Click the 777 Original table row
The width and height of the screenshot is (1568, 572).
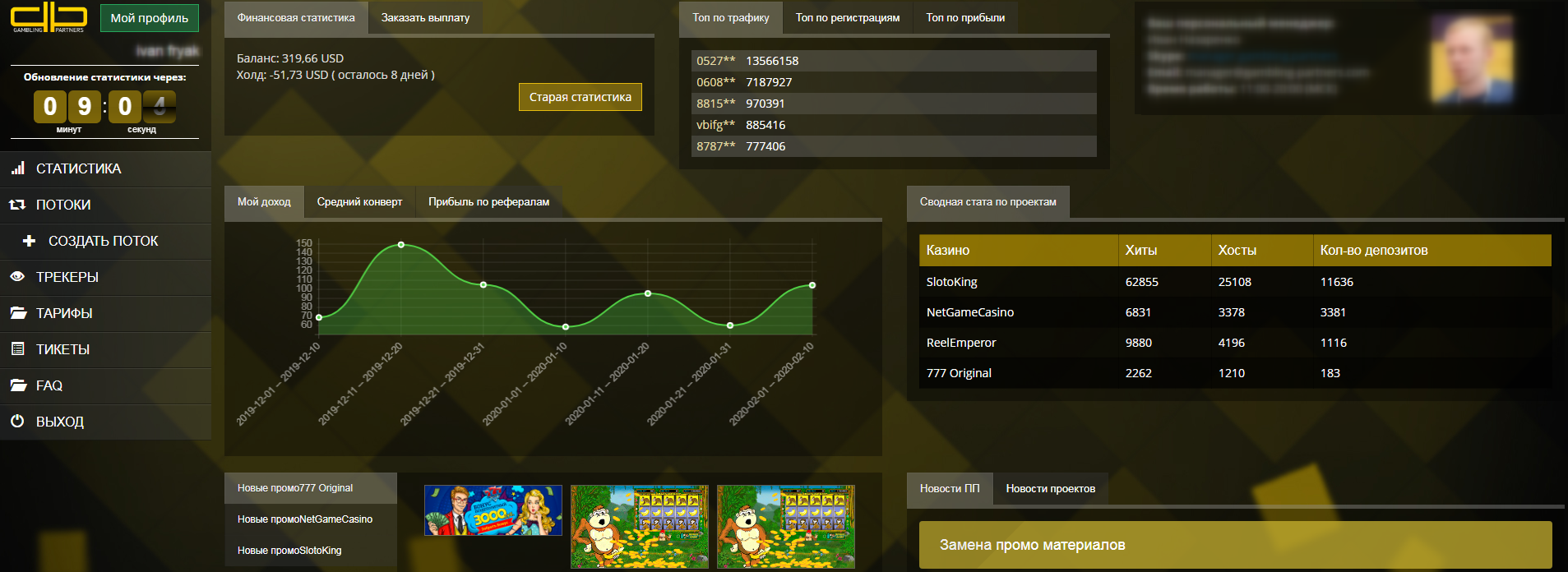click(x=1235, y=373)
